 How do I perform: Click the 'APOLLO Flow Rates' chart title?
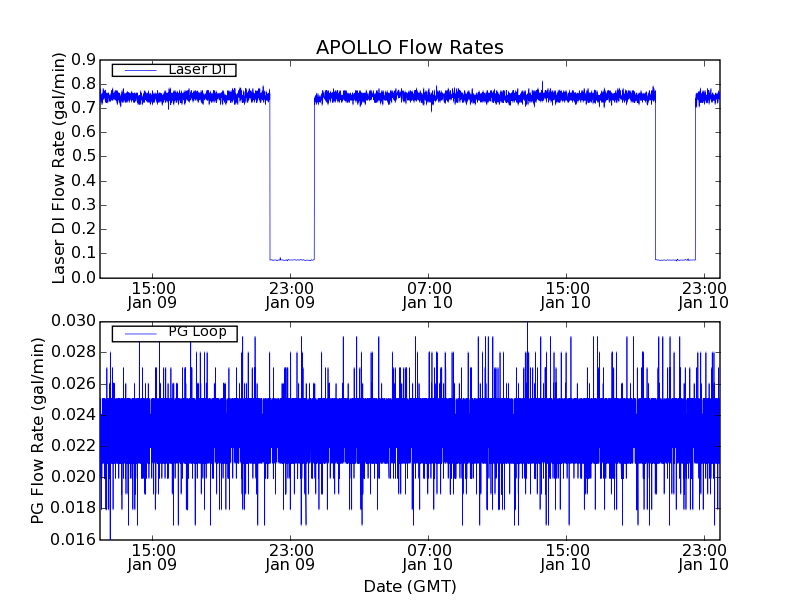click(x=410, y=47)
